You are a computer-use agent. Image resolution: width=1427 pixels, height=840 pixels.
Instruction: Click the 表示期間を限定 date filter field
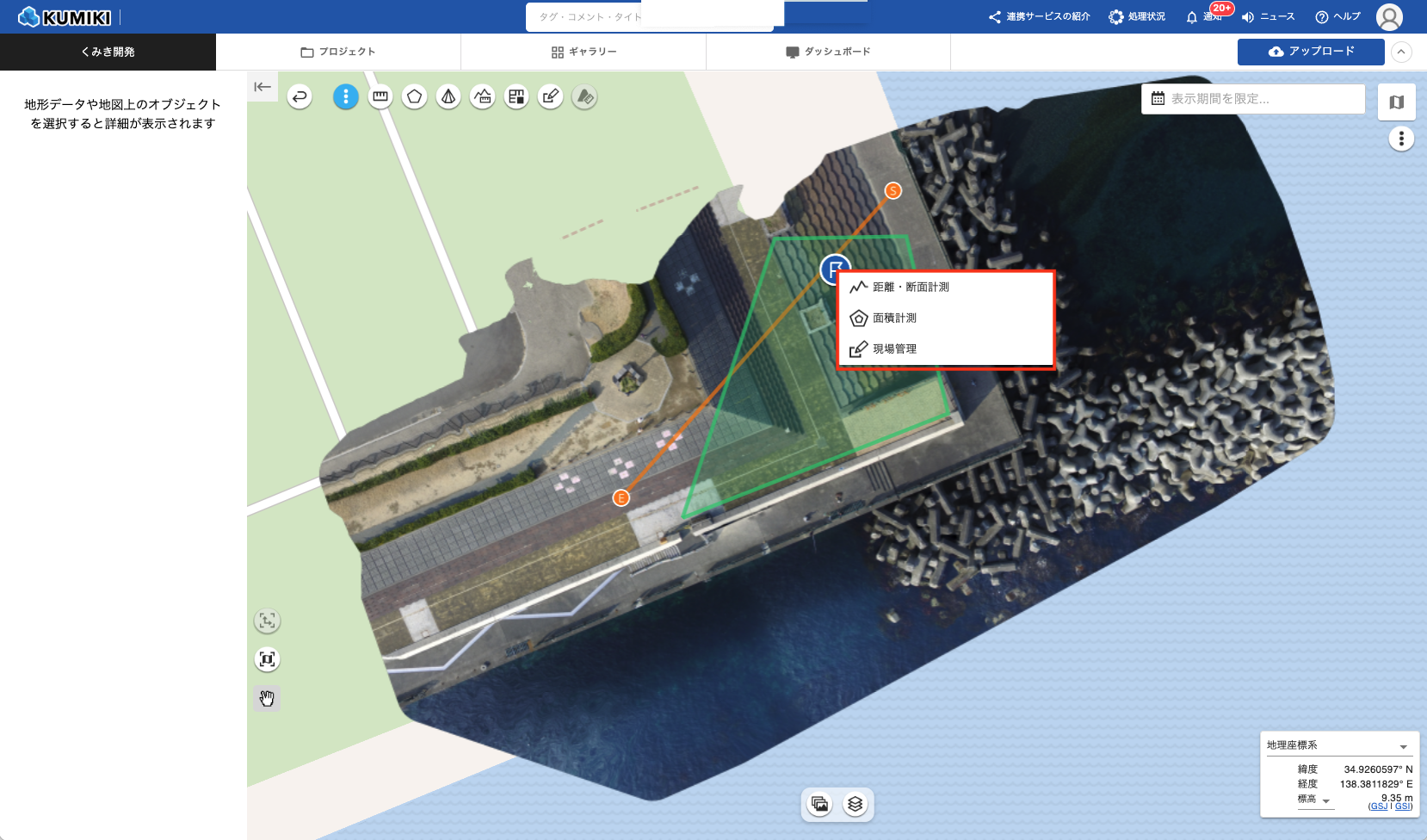tap(1253, 99)
